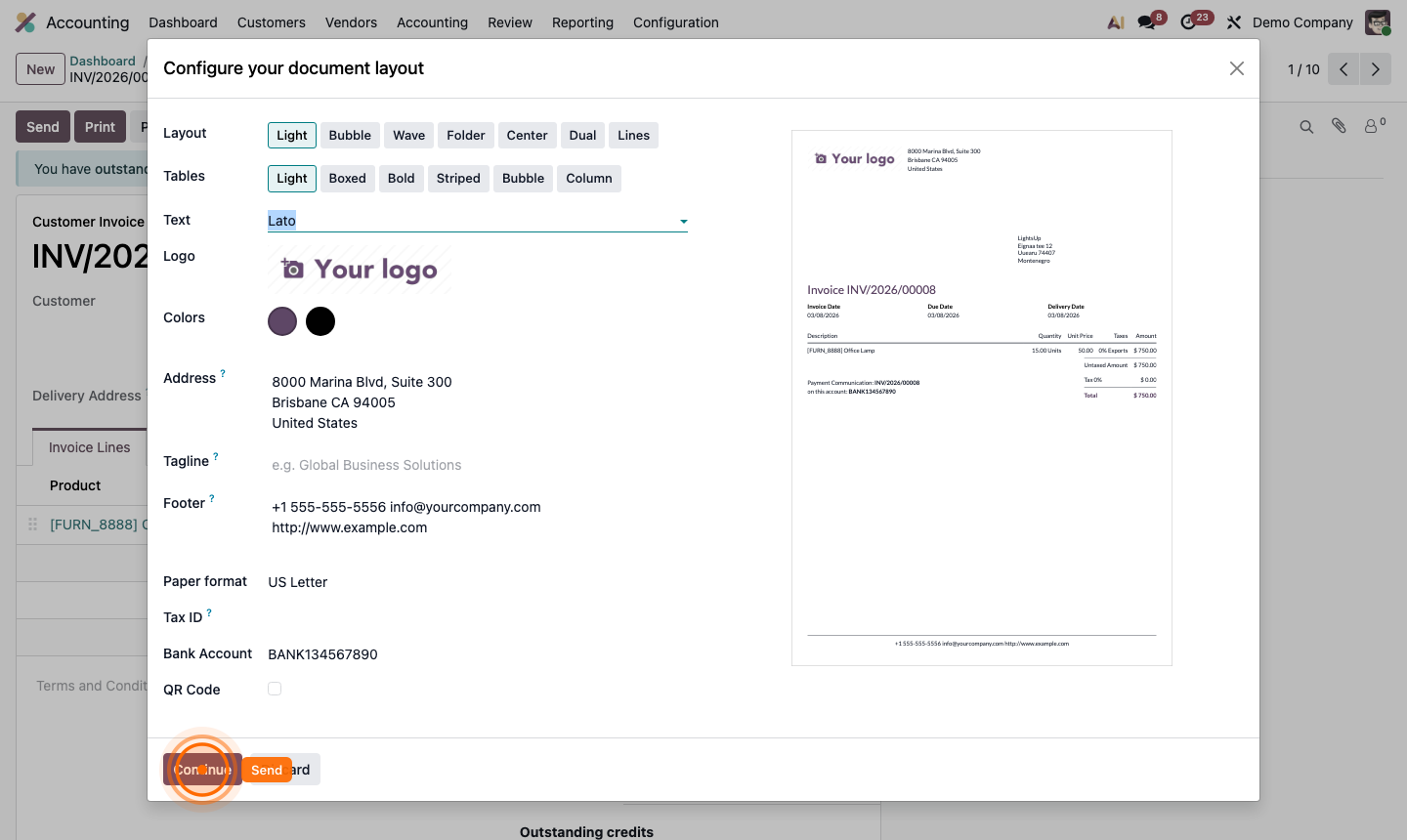Open the Reporting menu
This screenshot has width=1407, height=840.
click(582, 21)
